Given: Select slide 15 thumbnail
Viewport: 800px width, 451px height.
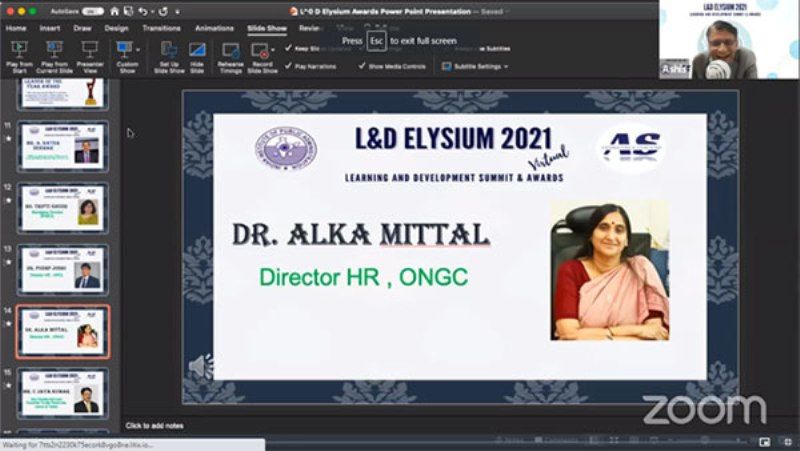Looking at the screenshot, I should (63, 393).
